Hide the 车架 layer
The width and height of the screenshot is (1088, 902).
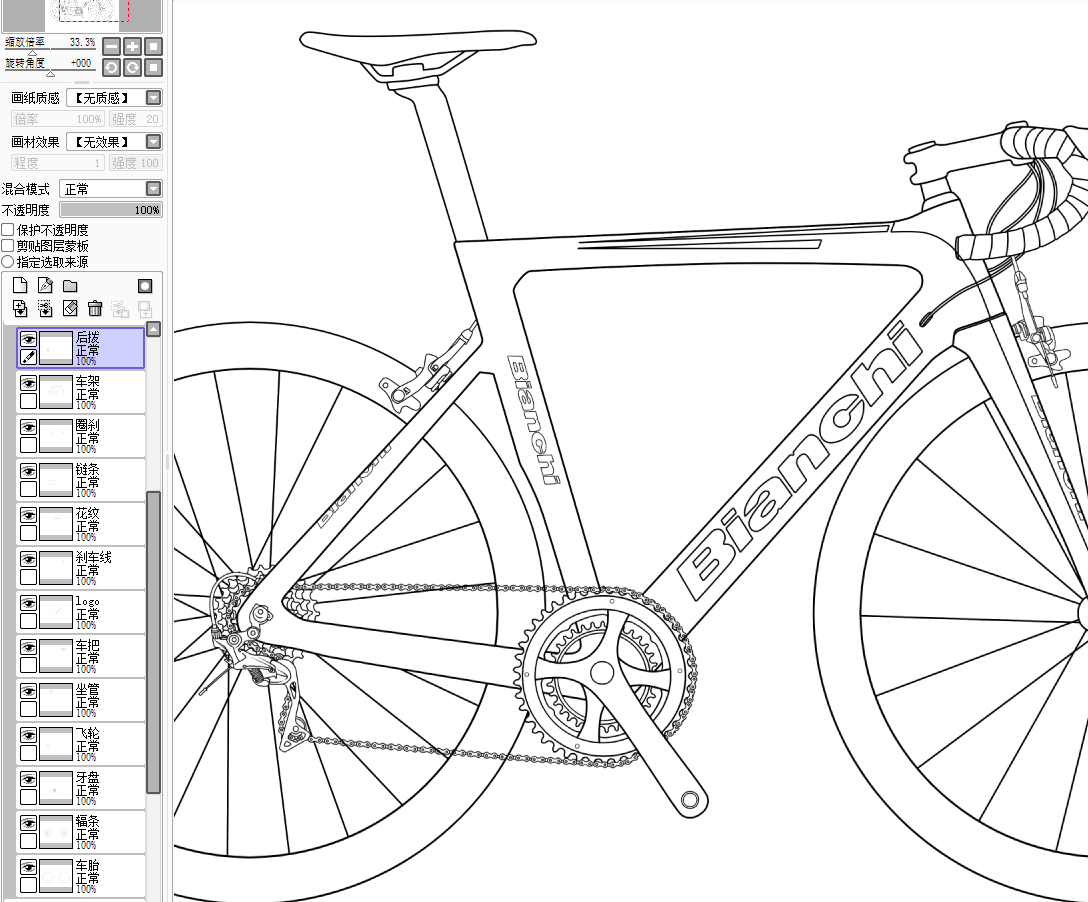click(28, 383)
